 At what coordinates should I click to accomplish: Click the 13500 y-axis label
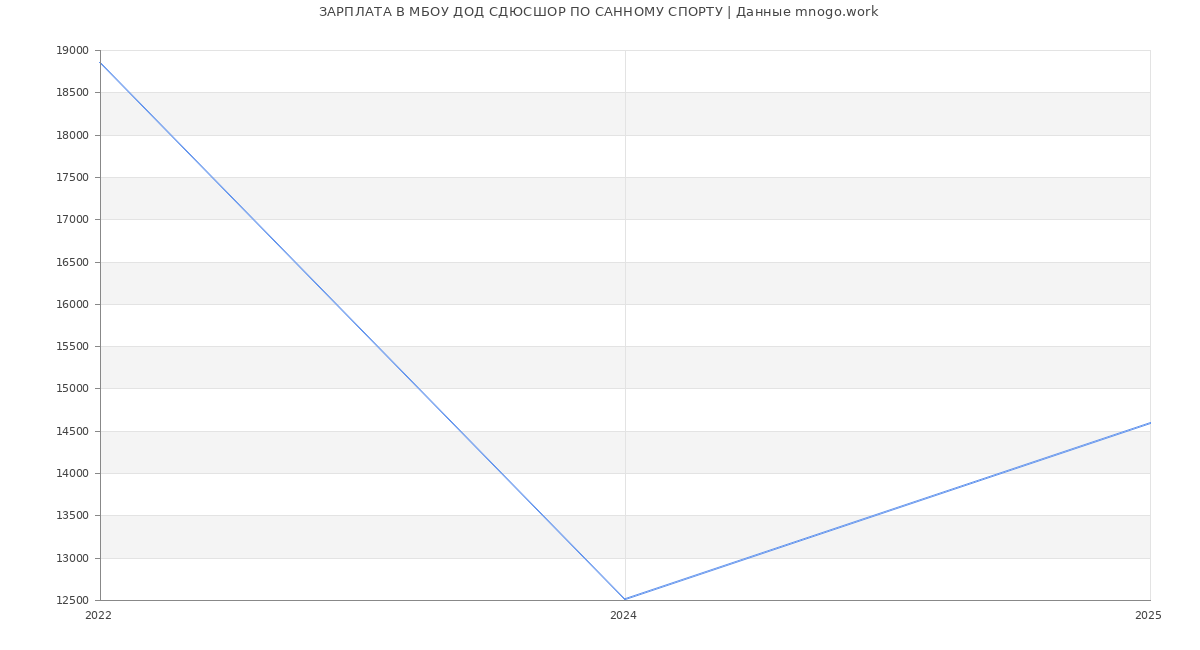pos(72,516)
